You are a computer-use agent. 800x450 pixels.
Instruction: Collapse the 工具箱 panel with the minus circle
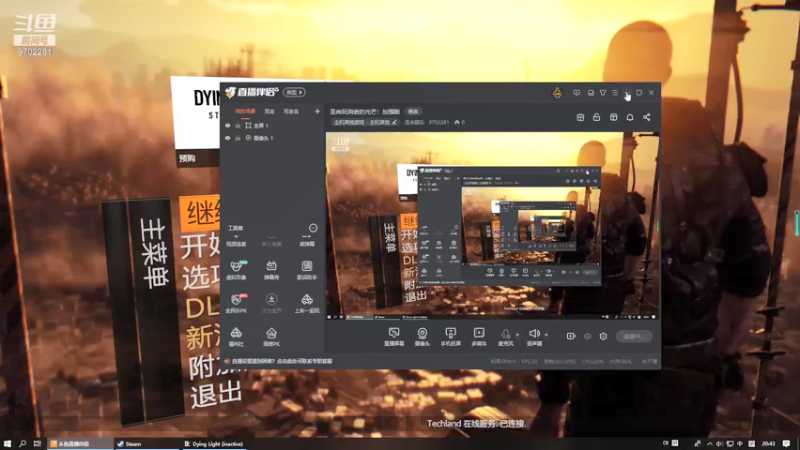(x=313, y=228)
